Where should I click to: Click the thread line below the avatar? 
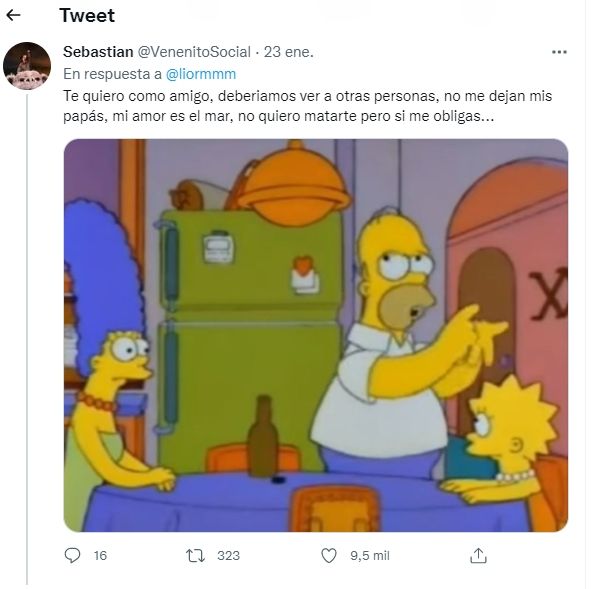click(27, 339)
